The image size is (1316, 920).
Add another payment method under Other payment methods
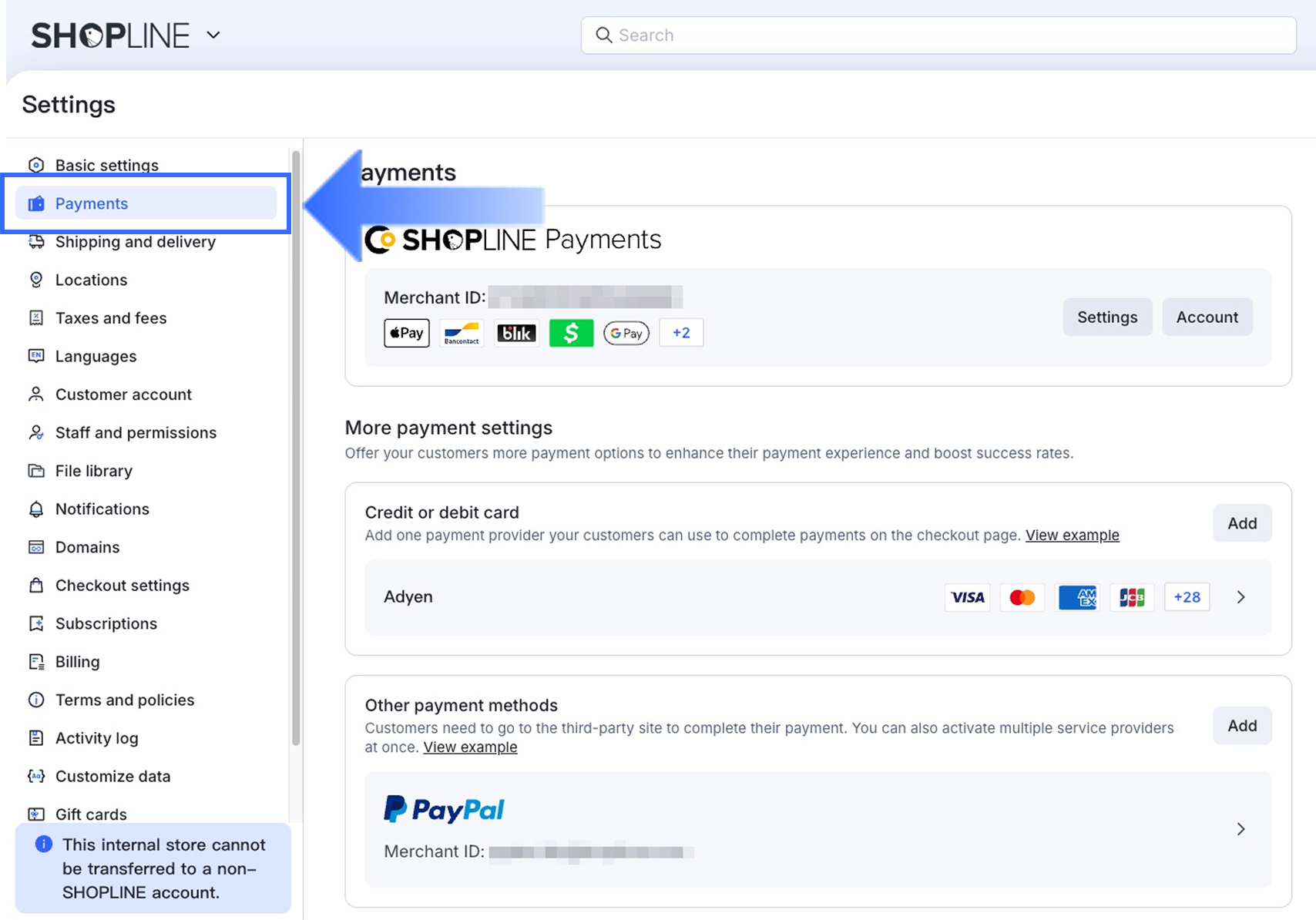1242,726
